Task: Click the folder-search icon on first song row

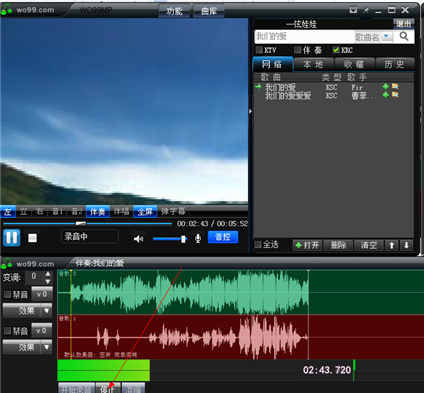Action: pos(395,87)
